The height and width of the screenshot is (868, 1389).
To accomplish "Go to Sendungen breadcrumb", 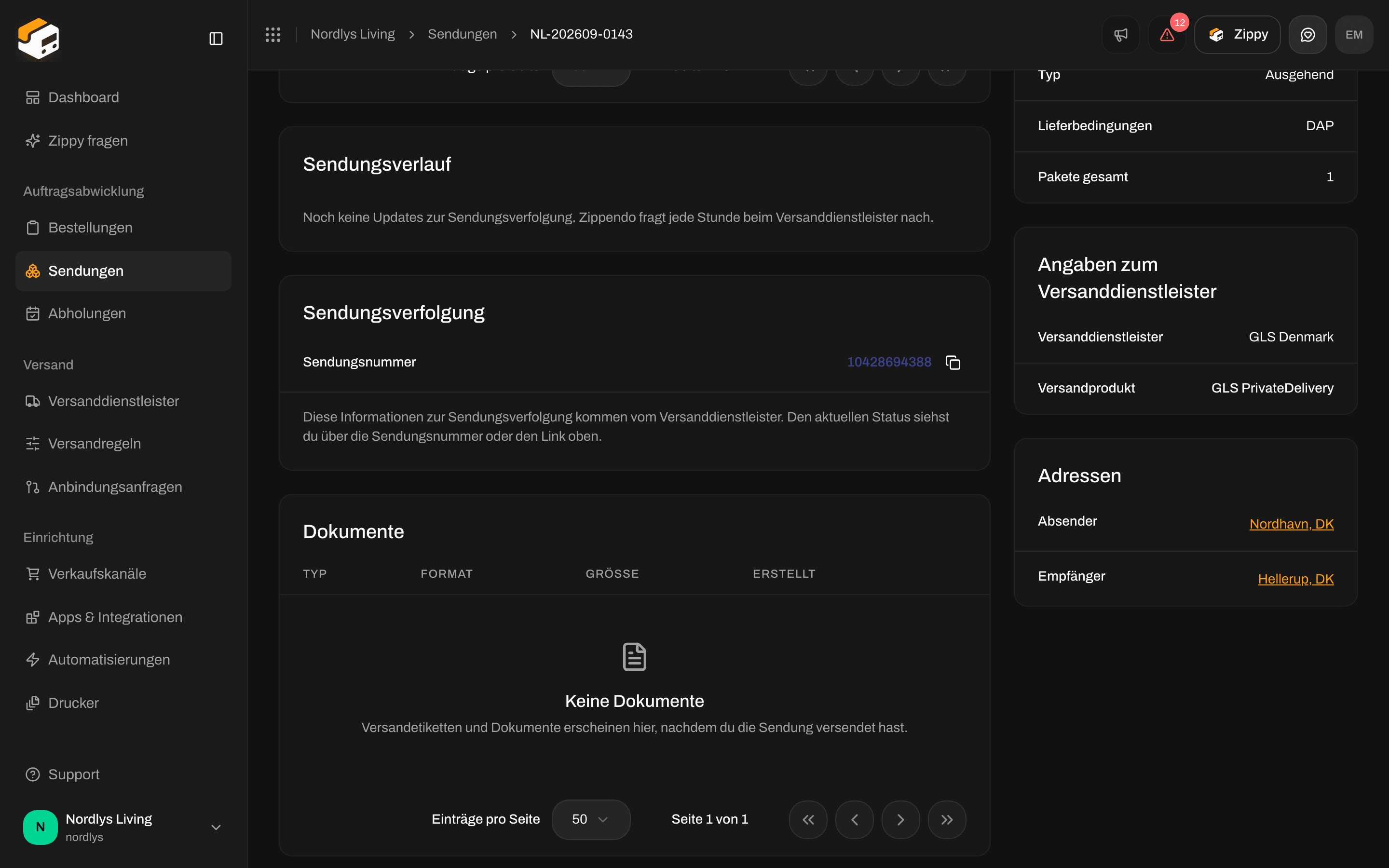I will (x=462, y=34).
